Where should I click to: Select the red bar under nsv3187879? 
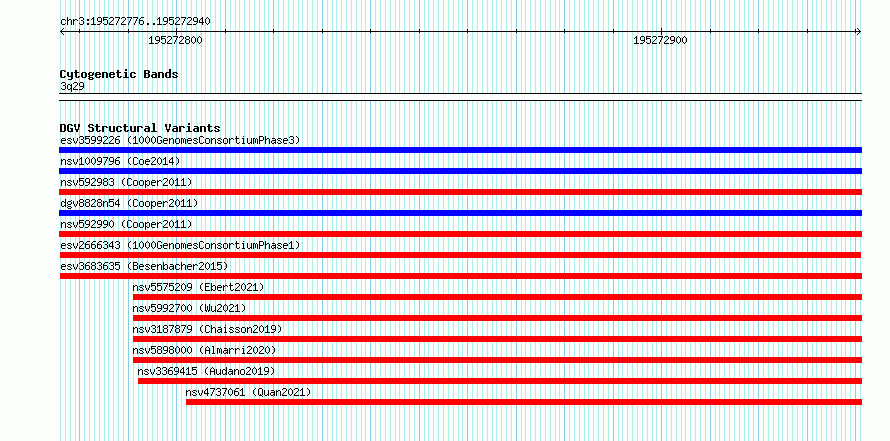click(497, 339)
